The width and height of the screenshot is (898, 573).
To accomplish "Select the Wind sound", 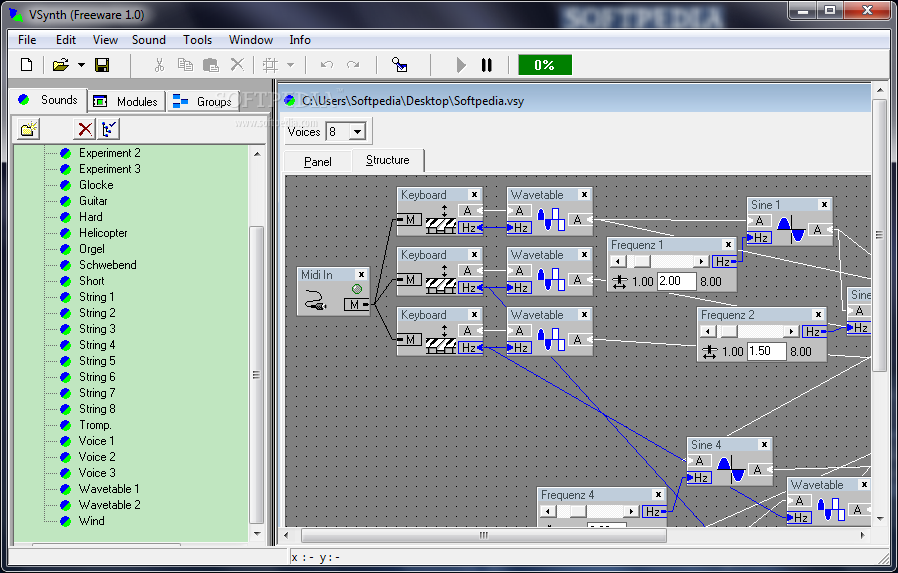I will click(92, 521).
